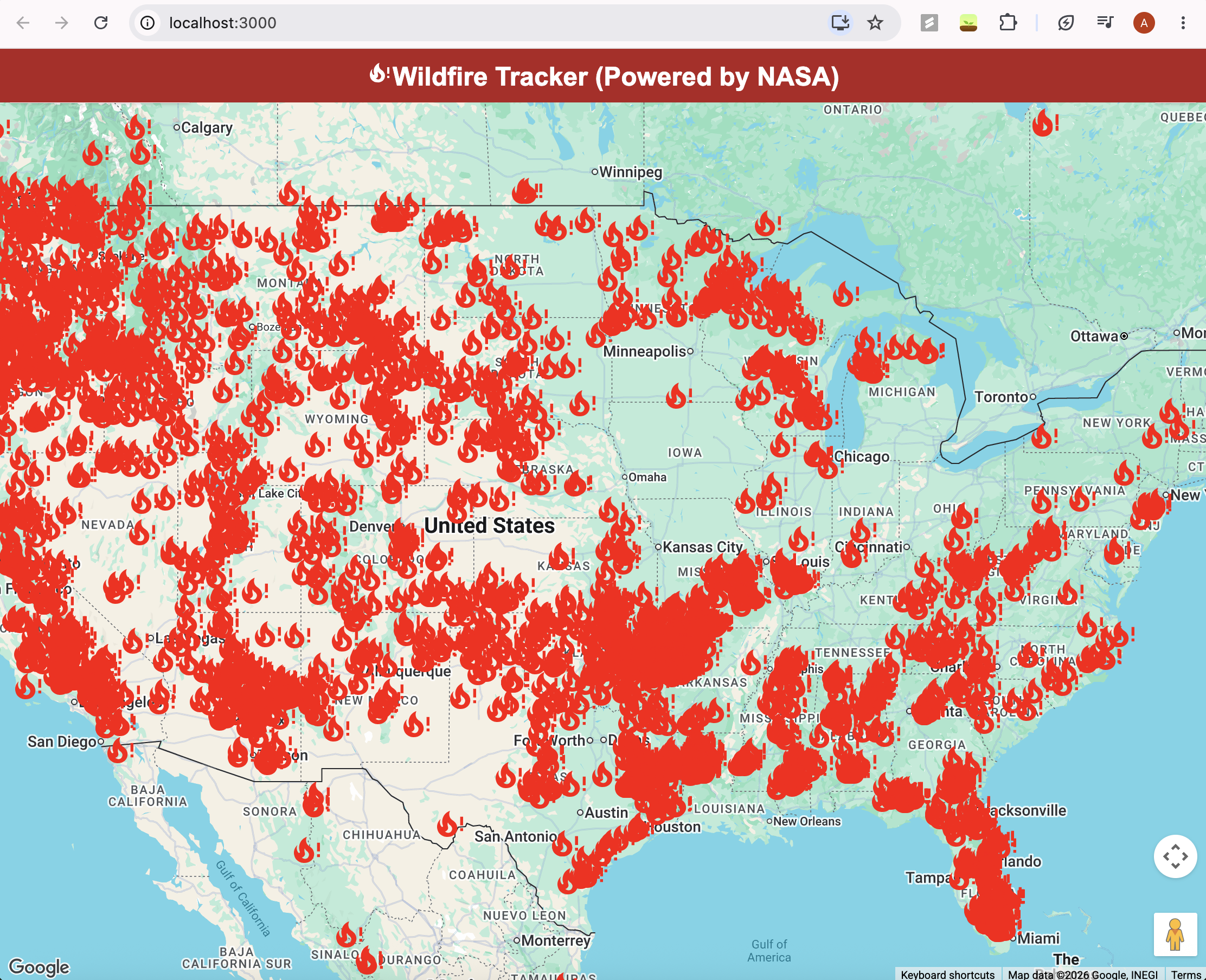1206x980 pixels.
Task: Bookmark this page with the star icon
Action: tap(875, 23)
